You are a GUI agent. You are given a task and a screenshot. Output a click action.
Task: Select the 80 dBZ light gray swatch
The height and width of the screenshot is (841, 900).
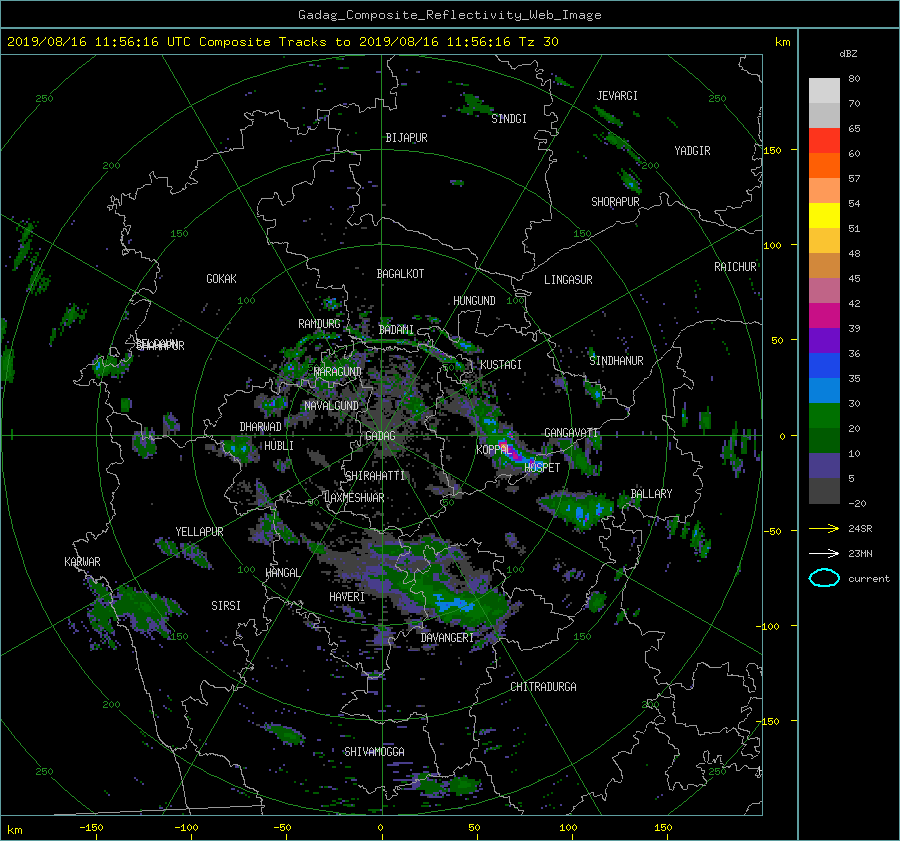tap(824, 90)
